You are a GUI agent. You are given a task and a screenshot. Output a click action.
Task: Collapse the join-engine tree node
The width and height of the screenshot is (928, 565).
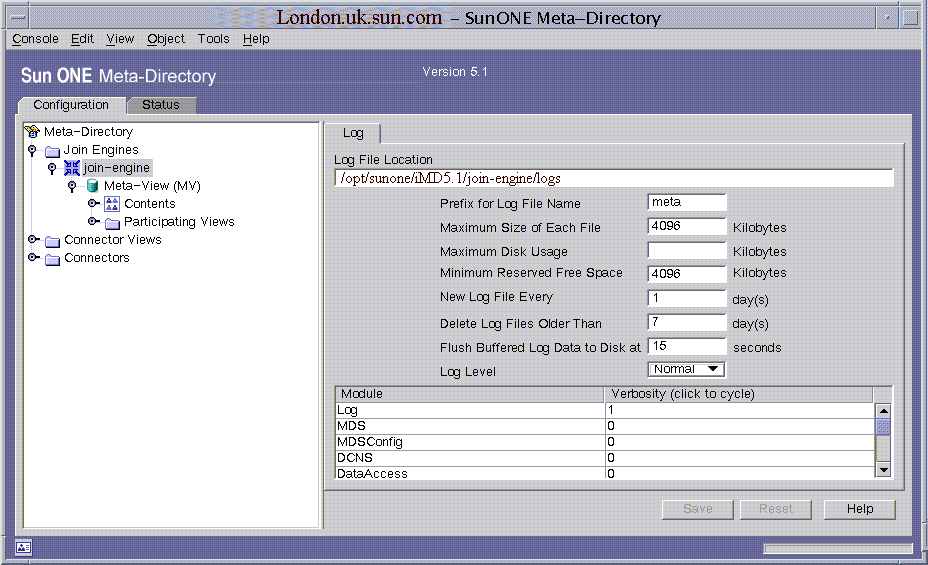click(x=52, y=168)
